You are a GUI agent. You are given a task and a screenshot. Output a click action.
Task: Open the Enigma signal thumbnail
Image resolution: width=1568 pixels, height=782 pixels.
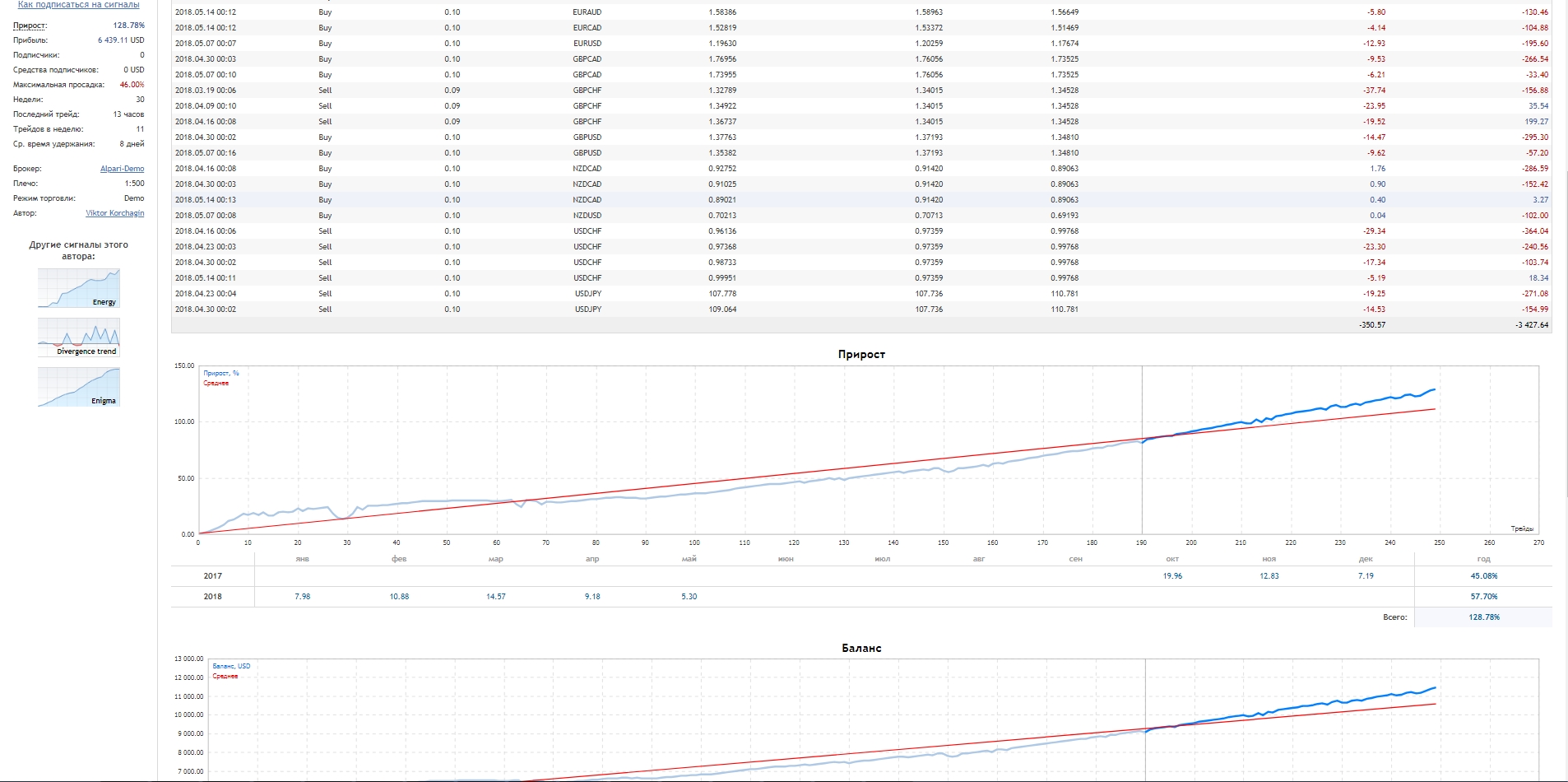click(x=79, y=387)
